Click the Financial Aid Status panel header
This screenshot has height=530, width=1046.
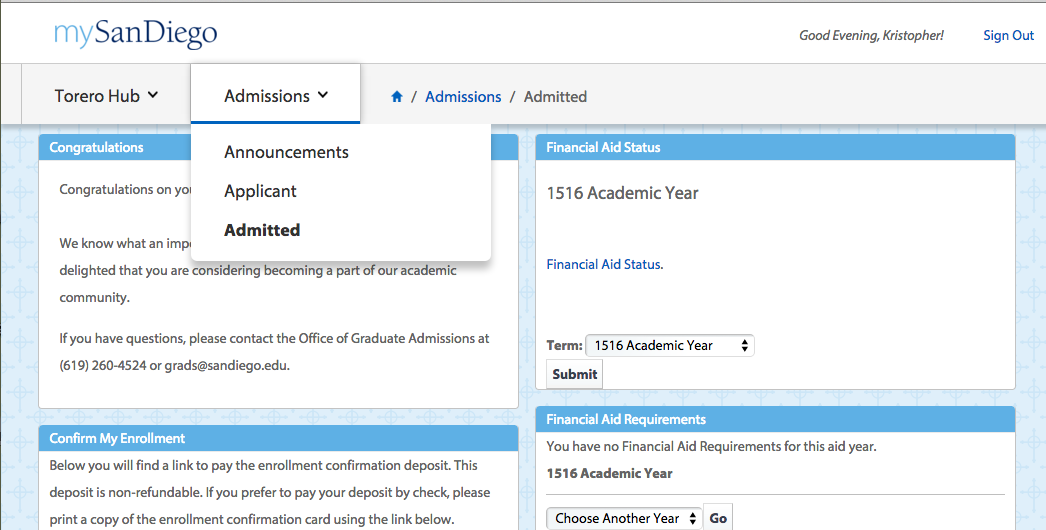775,148
